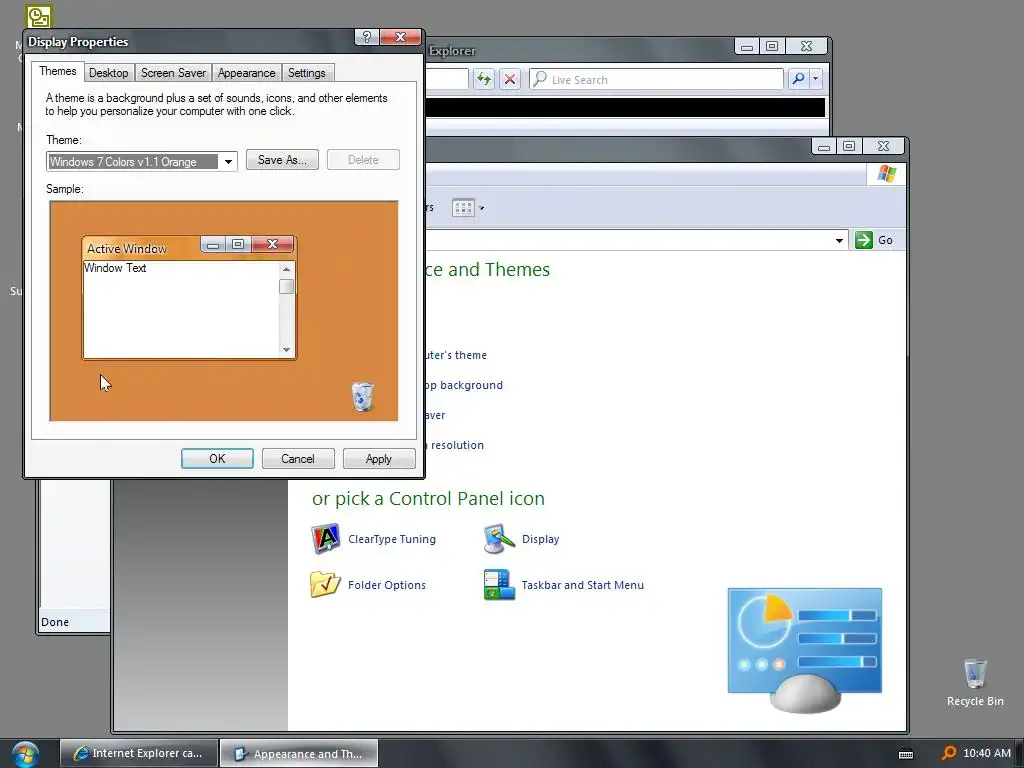Click the Internet Explorer taskbar button

138,753
